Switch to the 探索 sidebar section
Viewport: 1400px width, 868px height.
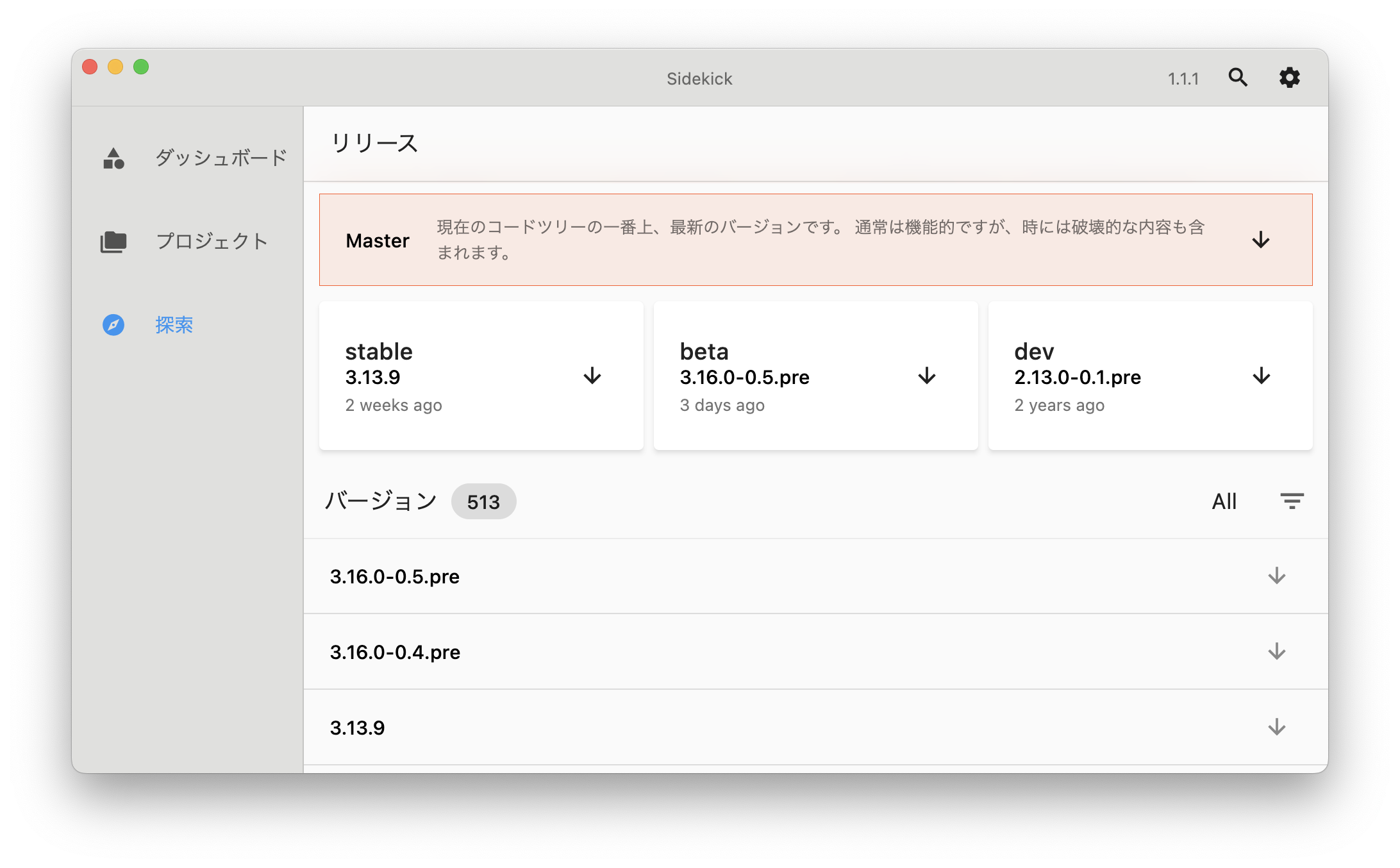[173, 326]
